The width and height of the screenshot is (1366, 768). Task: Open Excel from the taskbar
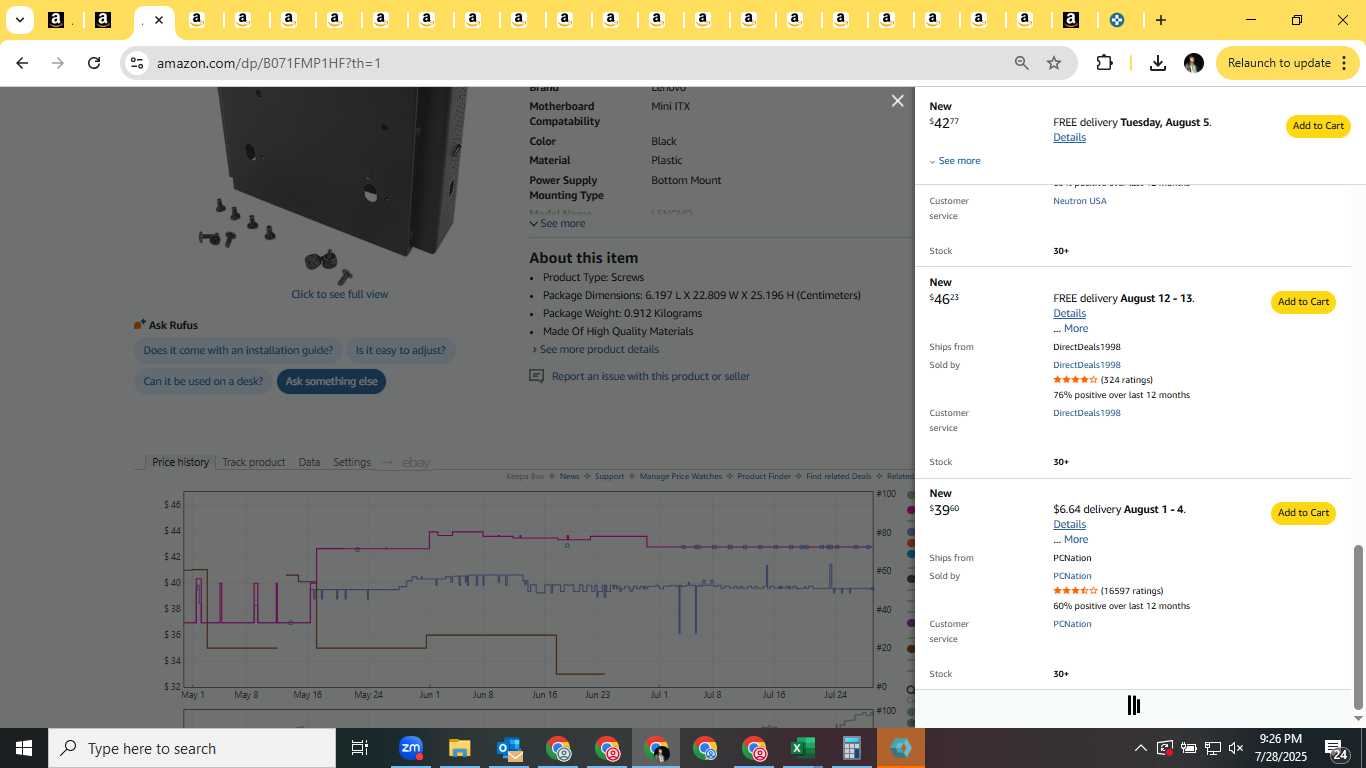802,748
